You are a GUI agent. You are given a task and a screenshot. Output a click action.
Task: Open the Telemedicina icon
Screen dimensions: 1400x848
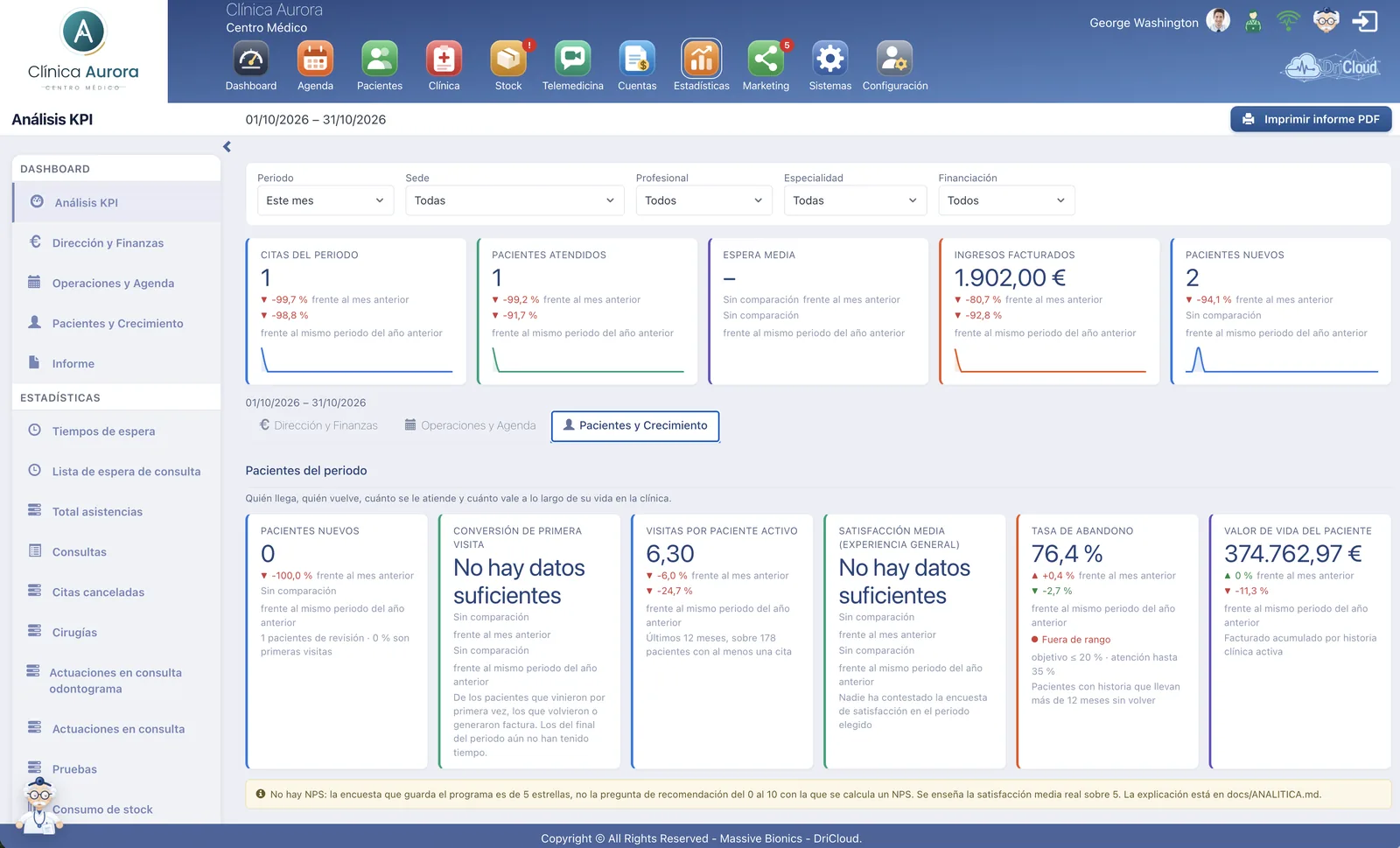pos(573,60)
